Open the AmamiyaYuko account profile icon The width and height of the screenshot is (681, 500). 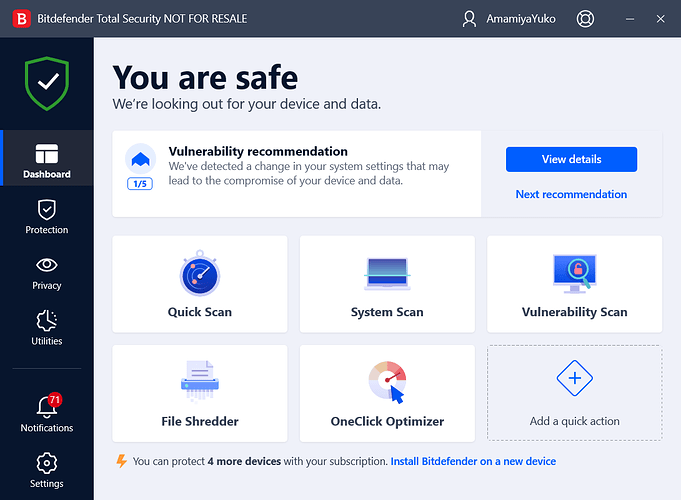[x=469, y=19]
